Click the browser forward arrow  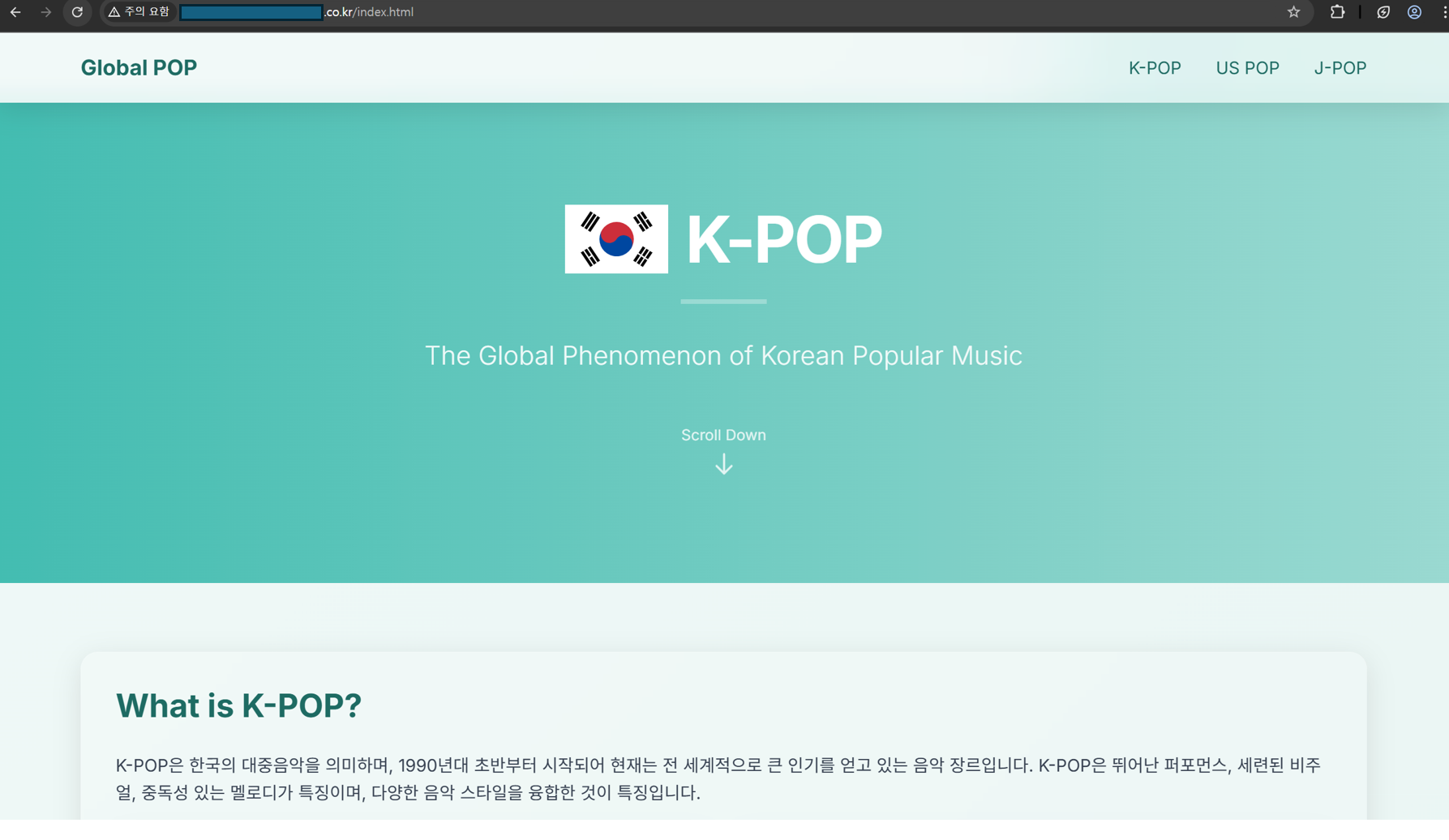point(46,12)
